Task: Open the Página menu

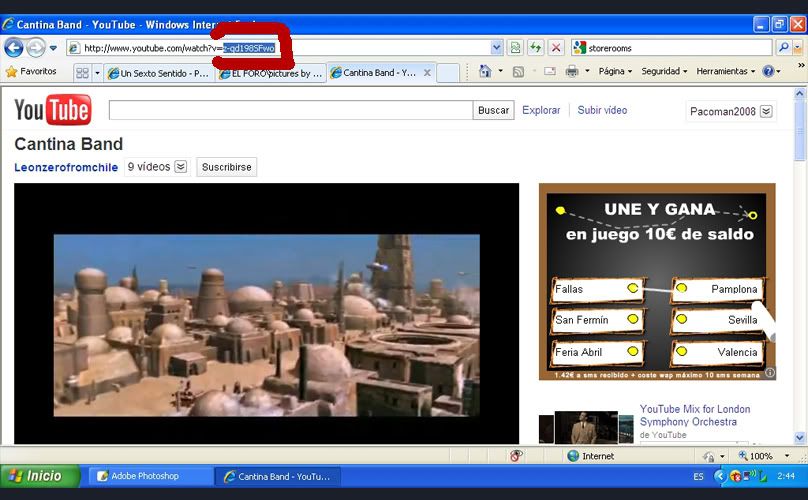Action: coord(615,71)
